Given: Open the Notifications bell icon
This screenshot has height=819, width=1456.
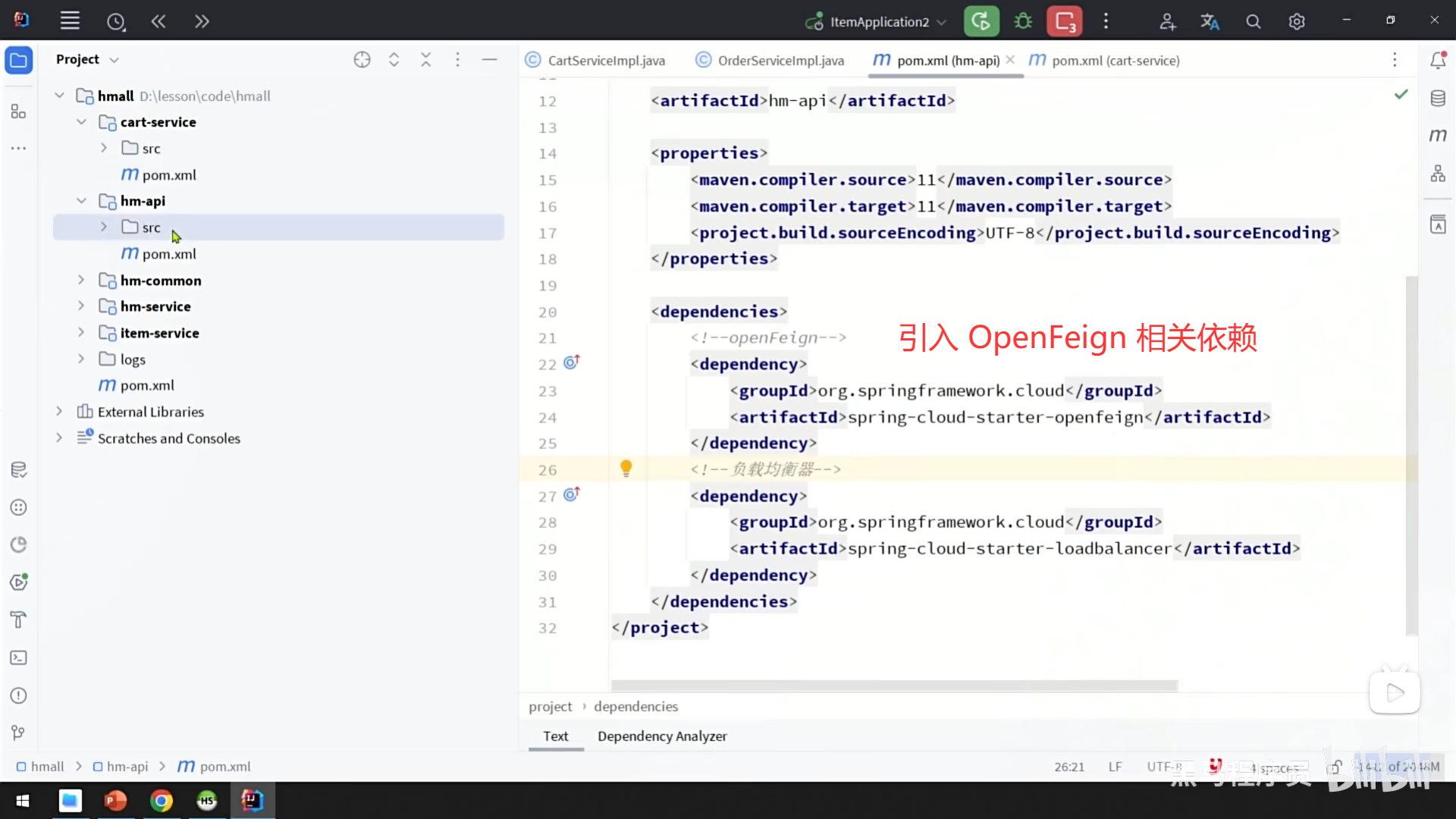Looking at the screenshot, I should click(x=1438, y=60).
